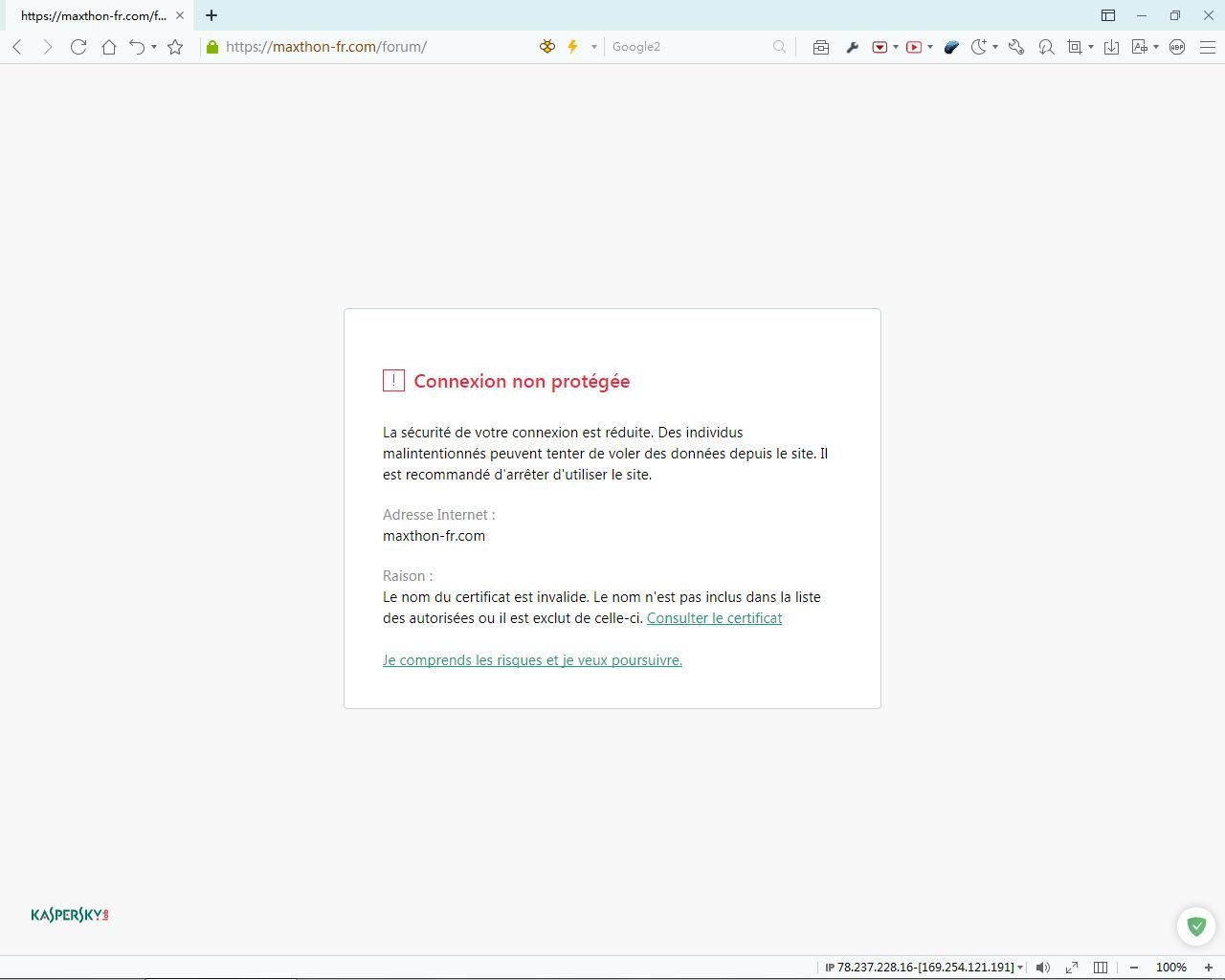The height and width of the screenshot is (980, 1225).
Task: Click Je comprends les risques link
Action: point(532,660)
